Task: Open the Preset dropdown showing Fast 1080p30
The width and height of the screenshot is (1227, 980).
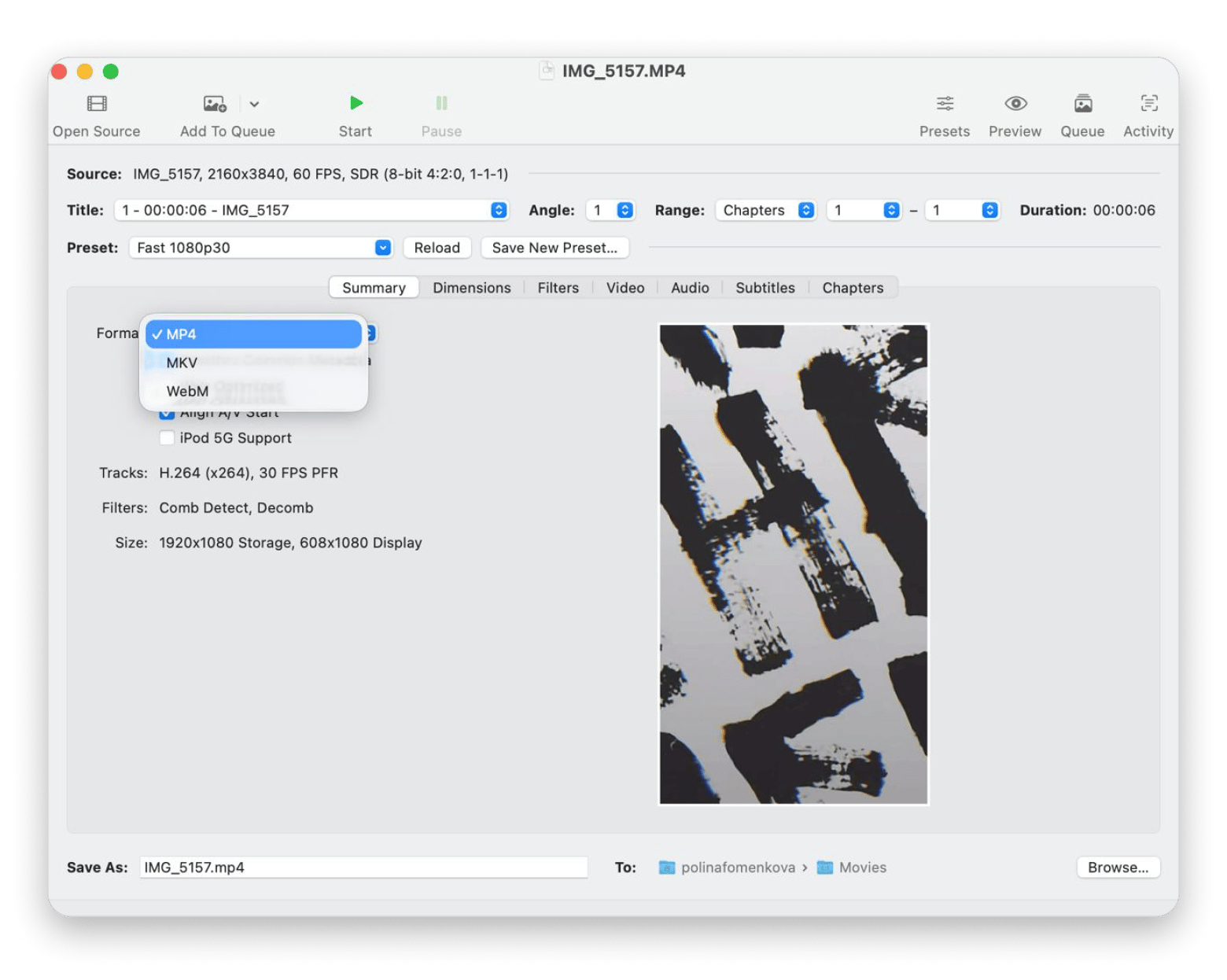Action: (260, 247)
